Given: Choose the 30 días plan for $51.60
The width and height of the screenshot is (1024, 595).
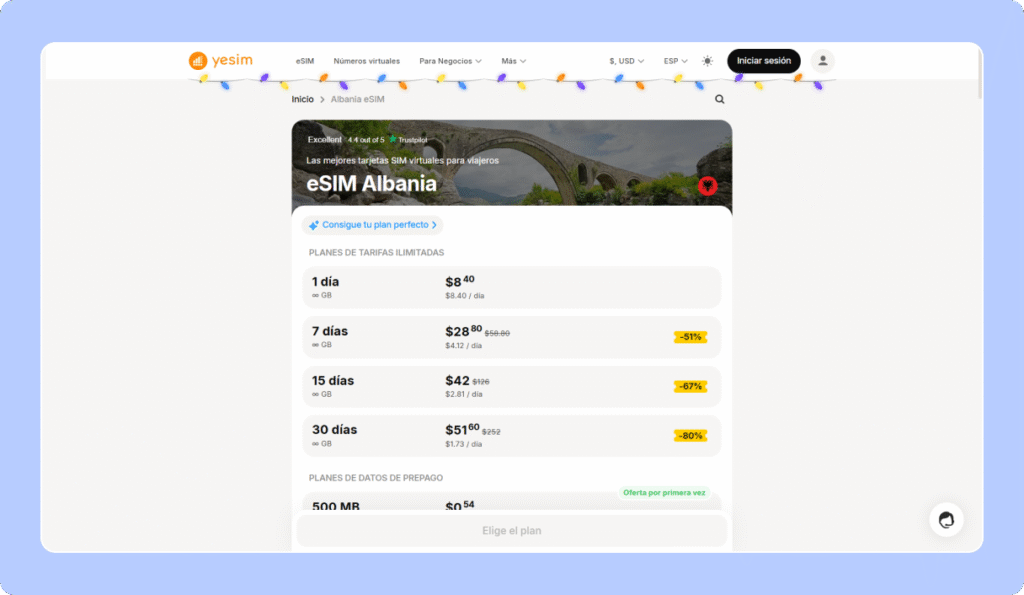Looking at the screenshot, I should pyautogui.click(x=511, y=435).
